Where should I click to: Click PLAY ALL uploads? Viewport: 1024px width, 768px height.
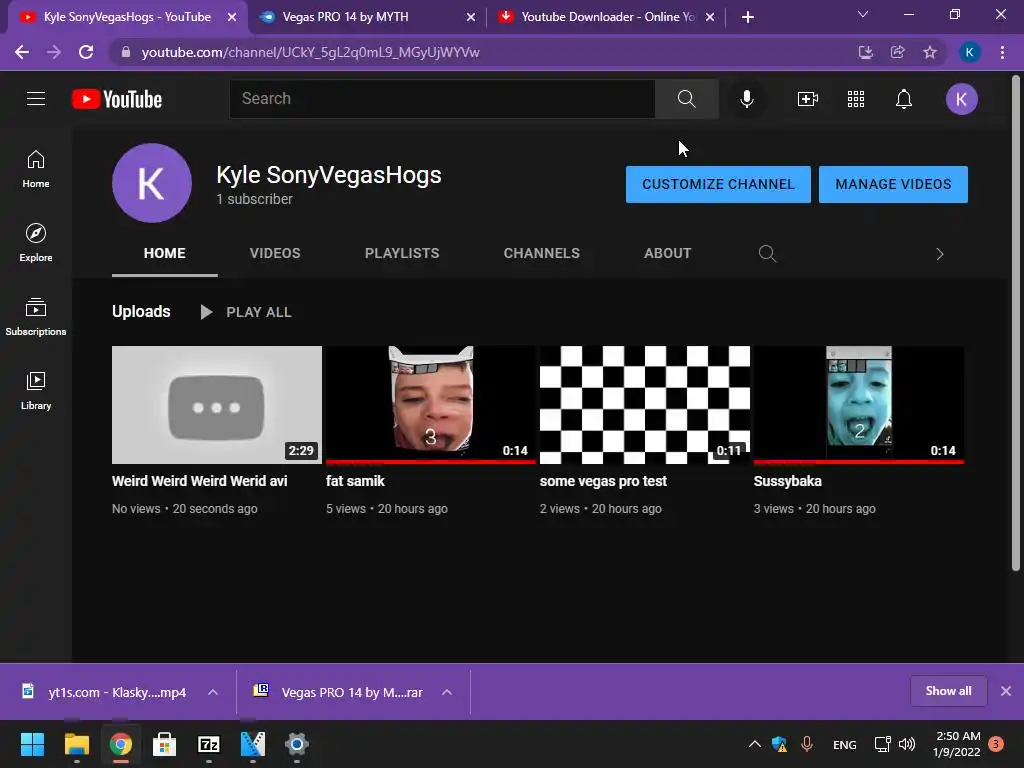point(246,312)
